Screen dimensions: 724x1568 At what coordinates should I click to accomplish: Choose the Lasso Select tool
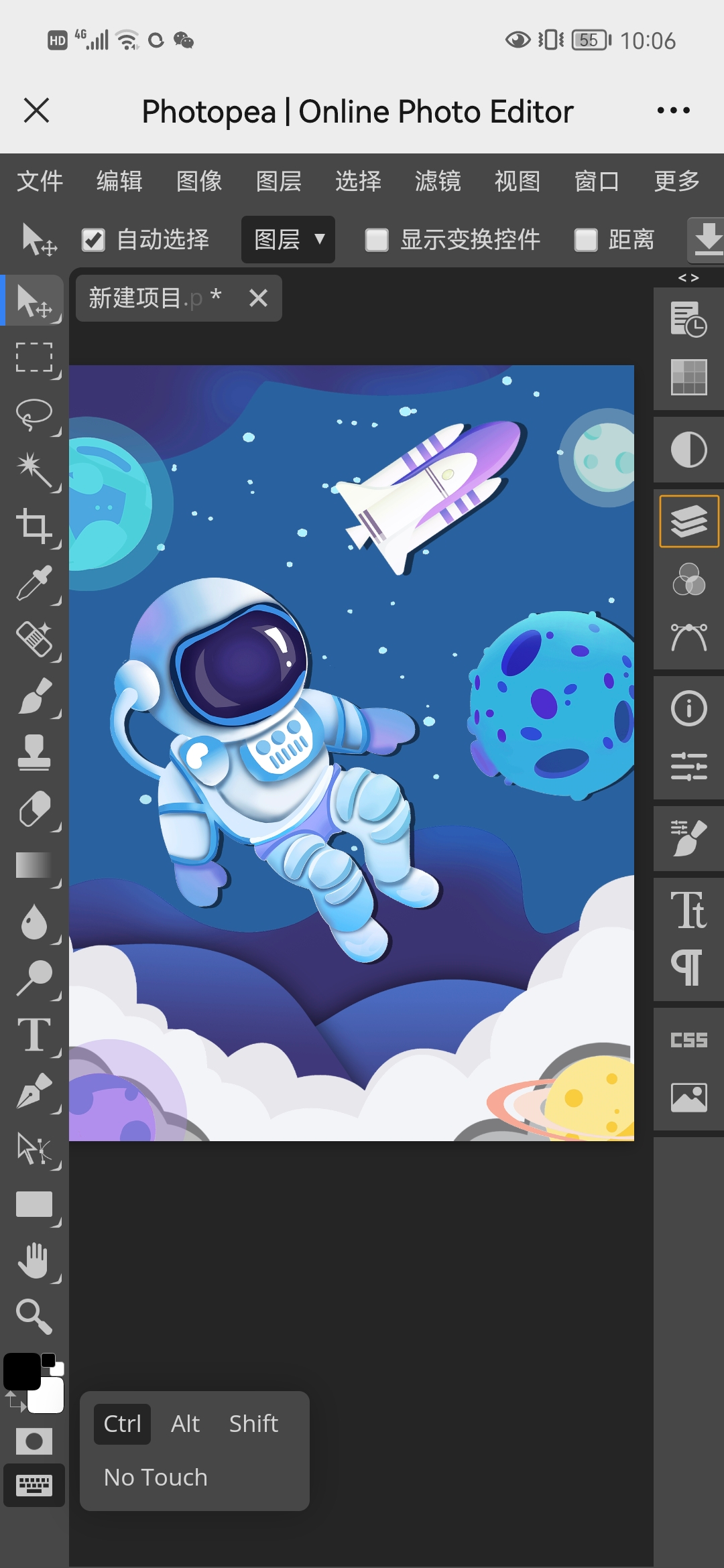tap(34, 414)
